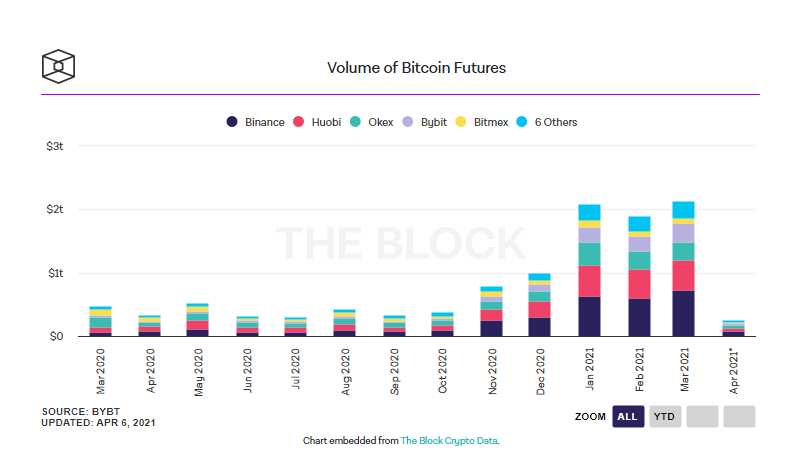Image resolution: width=785 pixels, height=463 pixels.
Task: Click the Mar 2021 Huobi bar segment
Action: (x=684, y=275)
